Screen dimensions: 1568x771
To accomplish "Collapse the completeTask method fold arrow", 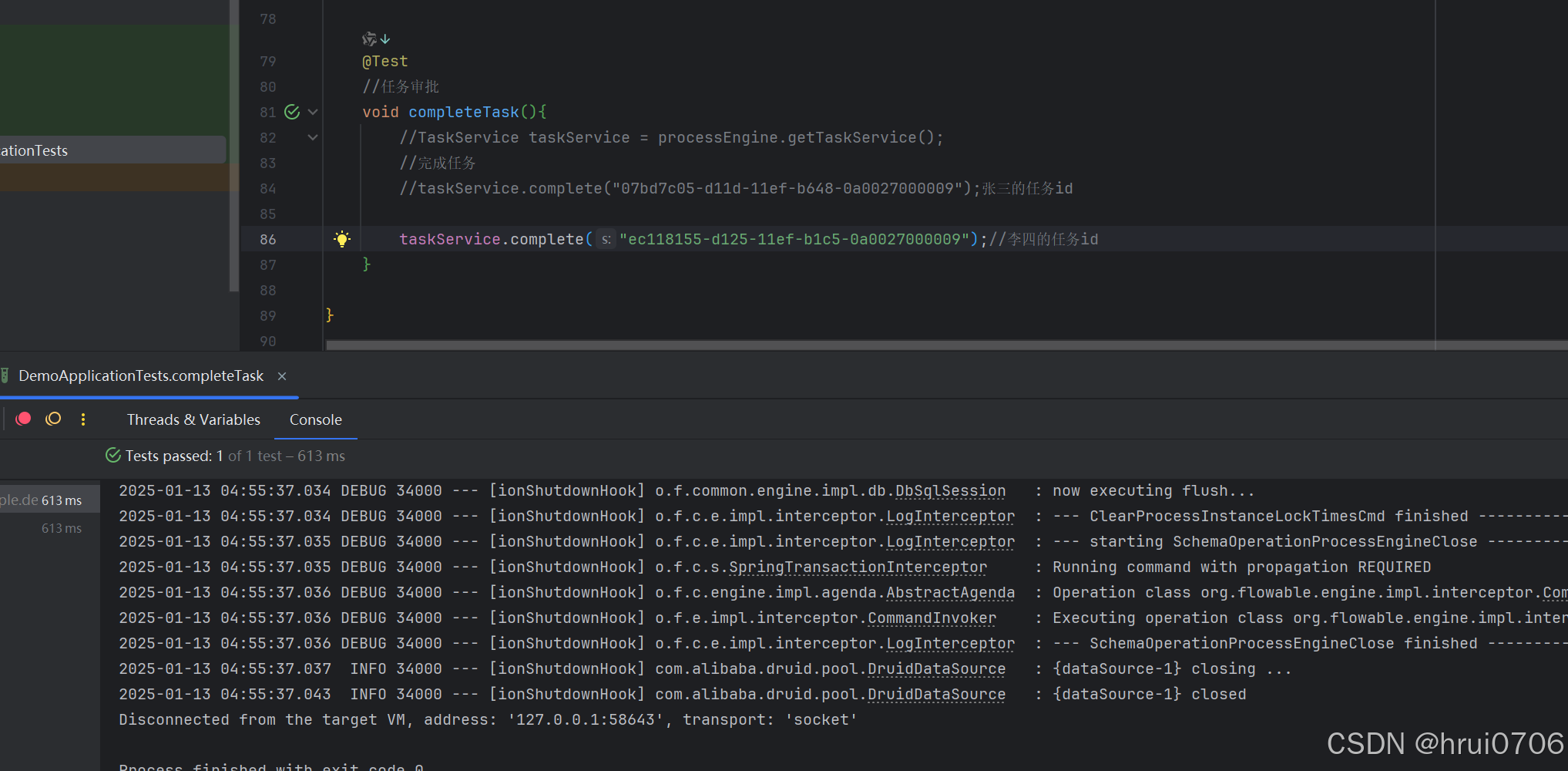I will (x=312, y=112).
